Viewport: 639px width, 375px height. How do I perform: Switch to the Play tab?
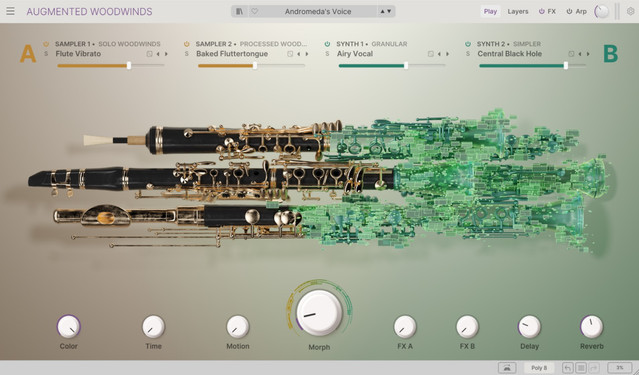[x=490, y=11]
